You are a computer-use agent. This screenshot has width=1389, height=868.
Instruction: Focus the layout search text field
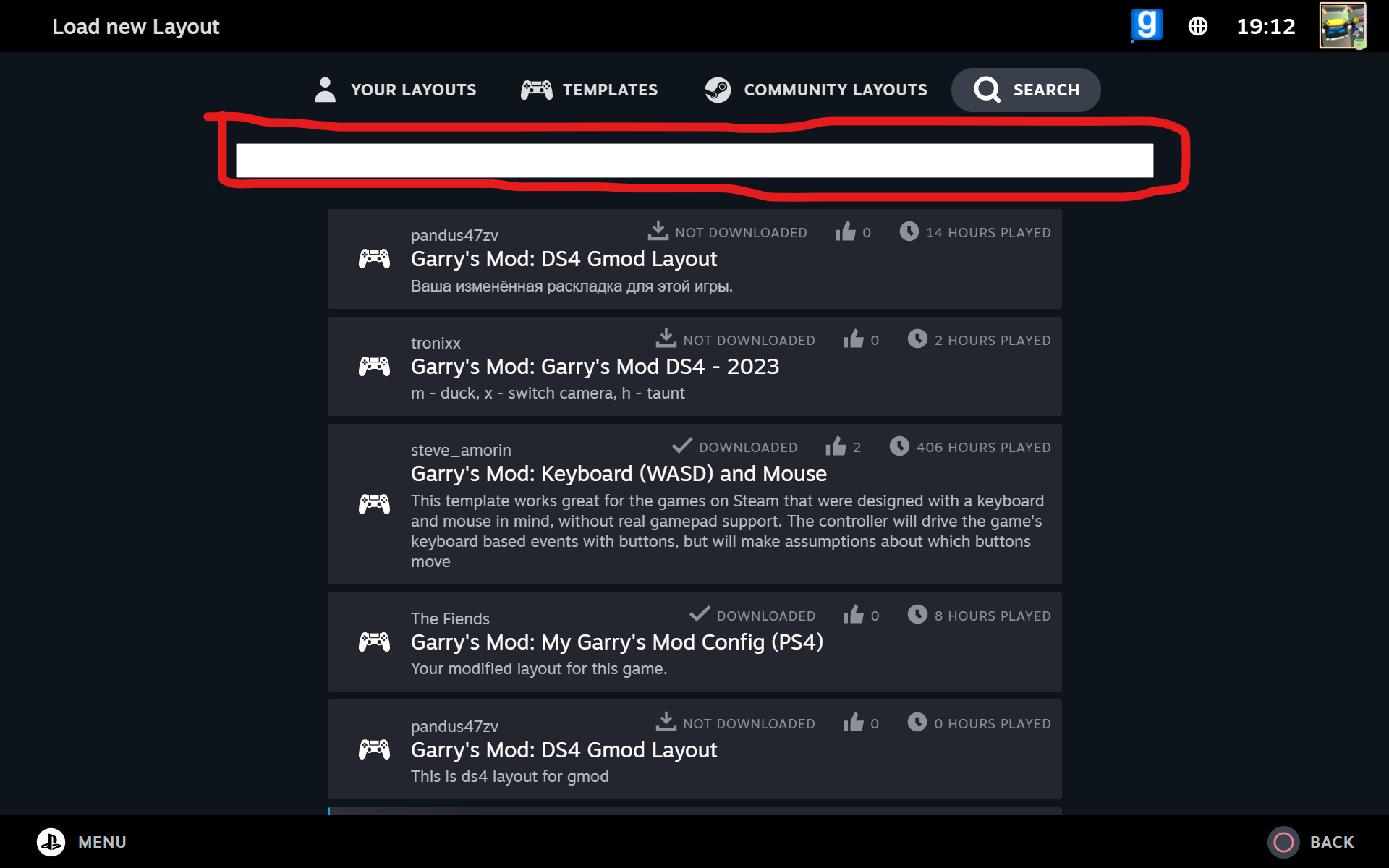click(694, 161)
